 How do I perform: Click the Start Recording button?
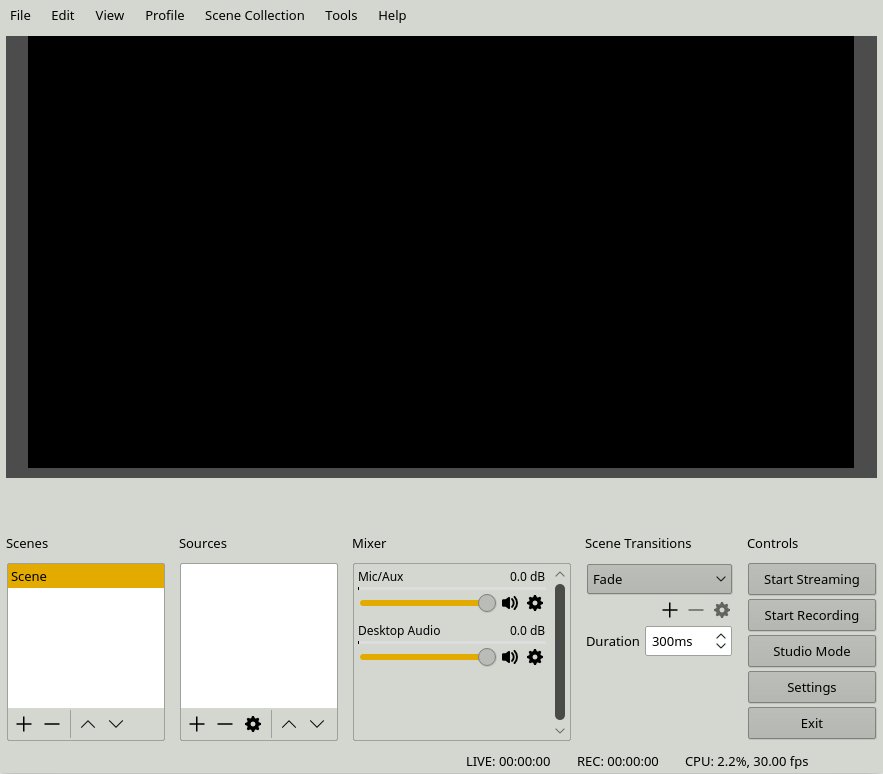click(811, 615)
